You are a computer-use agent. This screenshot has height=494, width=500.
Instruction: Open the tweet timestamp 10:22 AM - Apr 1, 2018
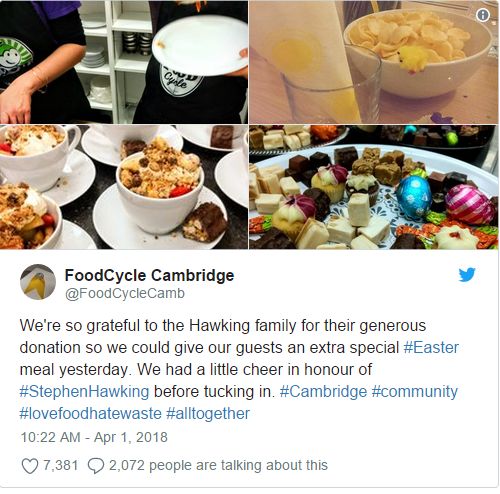(x=94, y=437)
